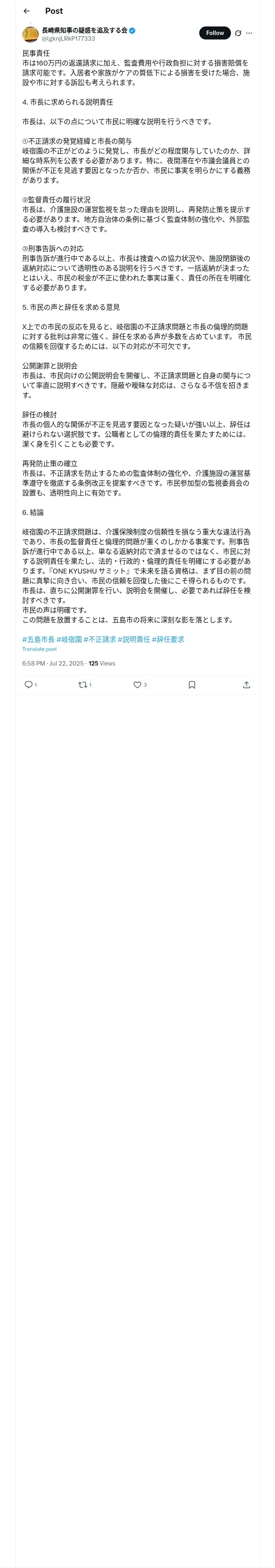Bookmark this post
The height and width of the screenshot is (1568, 275).
point(191,684)
